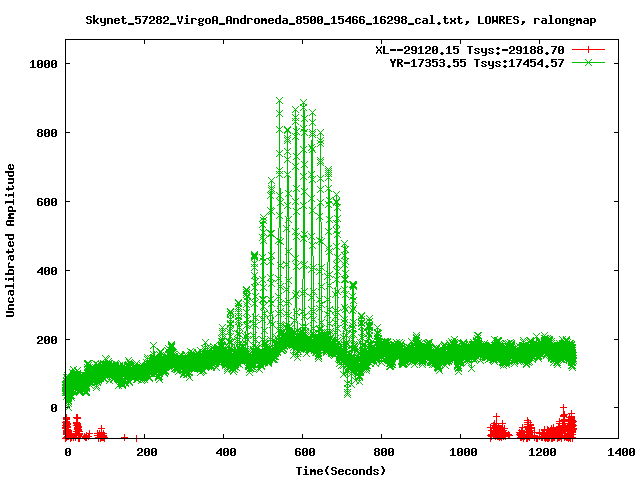Click the y-axis tick label '1000'
The width and height of the screenshot is (640, 480).
click(x=43, y=64)
